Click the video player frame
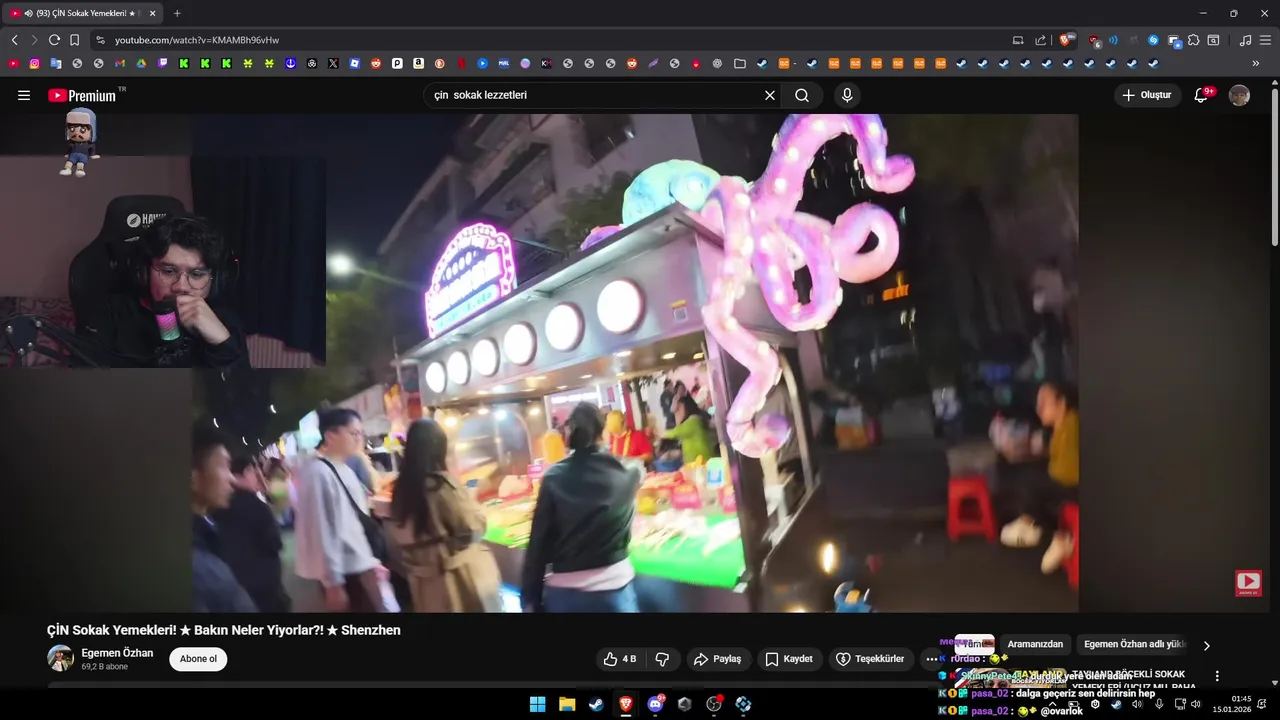The width and height of the screenshot is (1280, 720). 635,362
